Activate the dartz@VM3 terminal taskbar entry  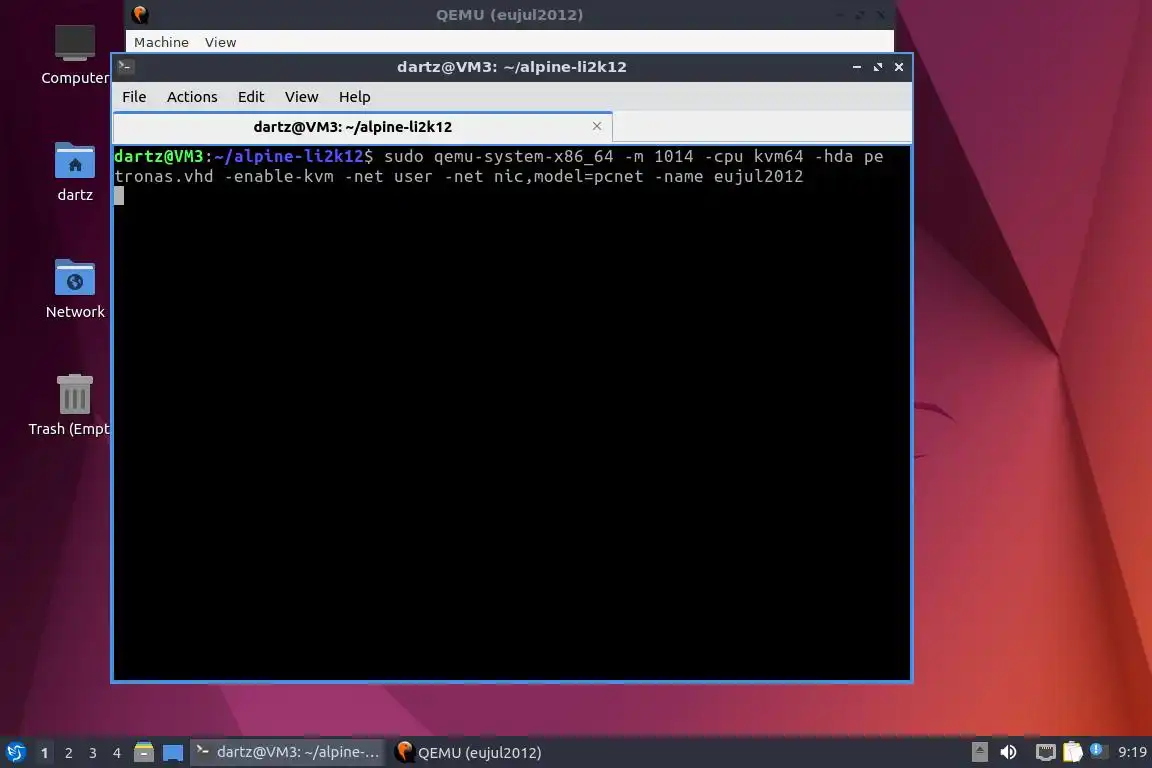point(287,752)
